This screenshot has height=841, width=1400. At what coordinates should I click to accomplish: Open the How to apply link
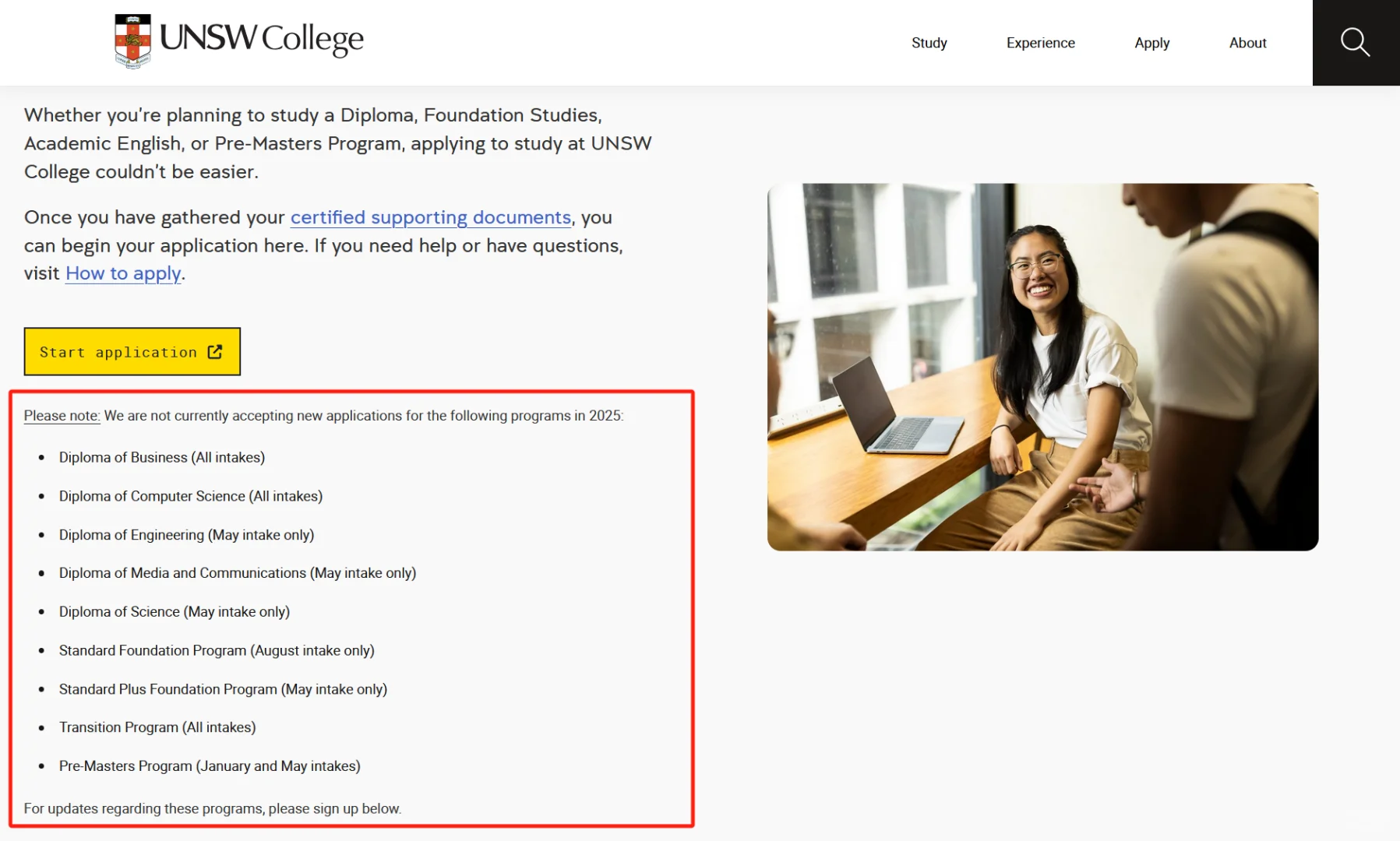point(123,273)
